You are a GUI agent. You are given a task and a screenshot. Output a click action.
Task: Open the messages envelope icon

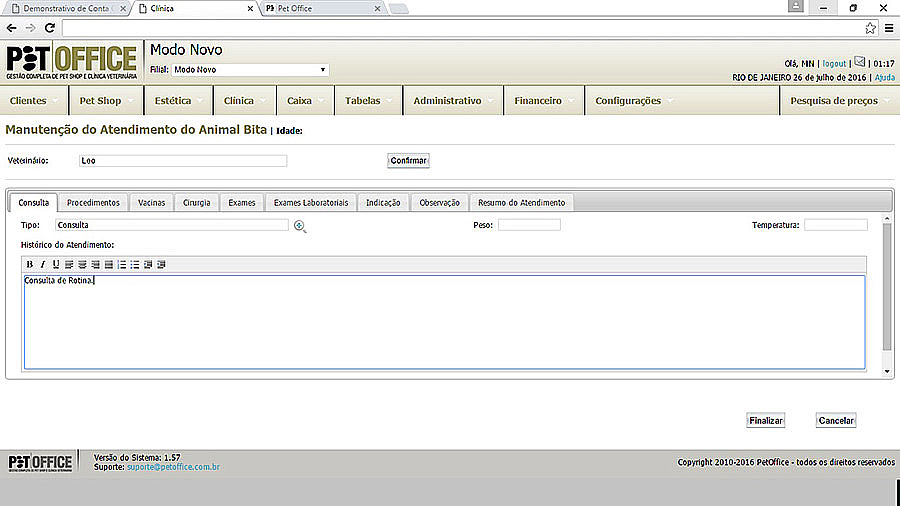coord(860,62)
